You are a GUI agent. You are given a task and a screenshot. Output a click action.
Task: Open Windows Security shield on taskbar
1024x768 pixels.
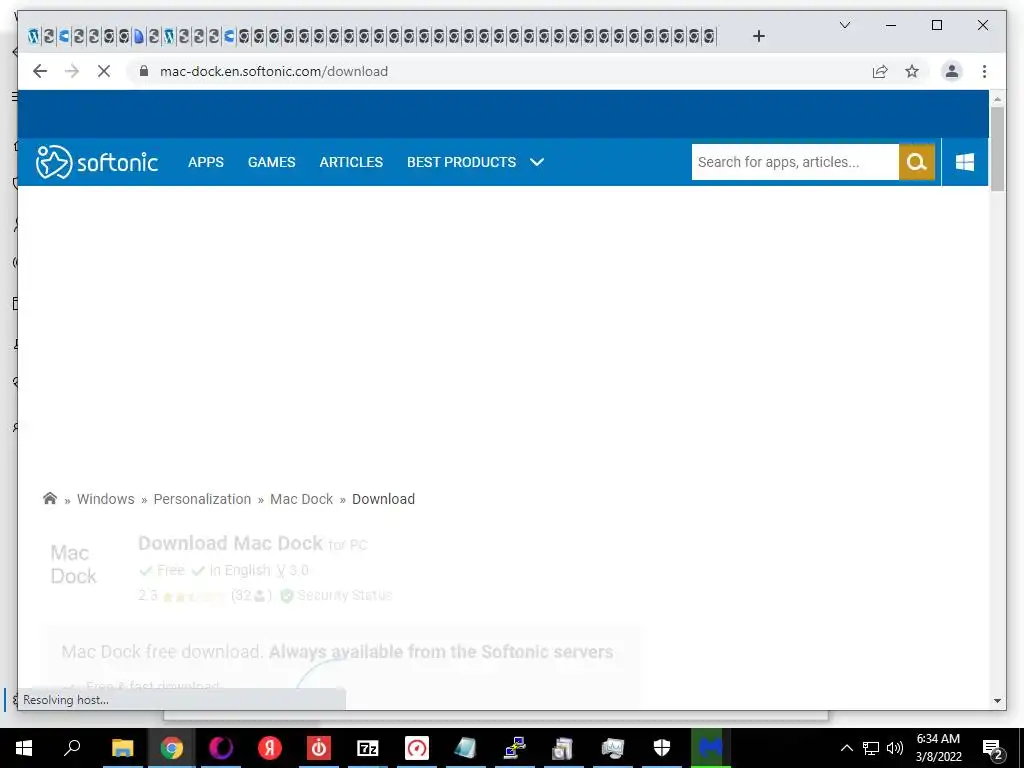coord(662,748)
